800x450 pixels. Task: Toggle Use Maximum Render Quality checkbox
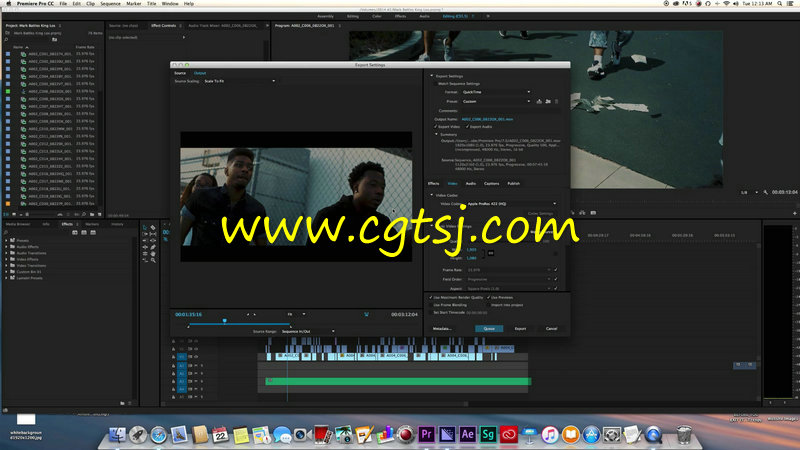[431, 297]
